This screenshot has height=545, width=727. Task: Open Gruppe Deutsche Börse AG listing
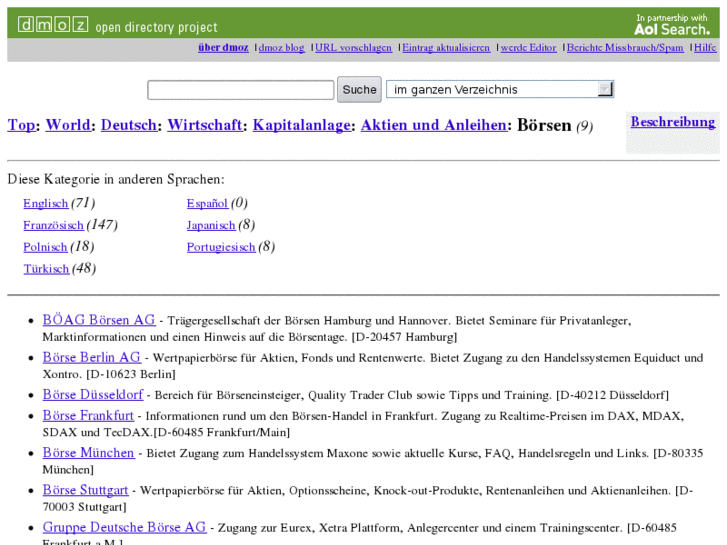click(124, 527)
